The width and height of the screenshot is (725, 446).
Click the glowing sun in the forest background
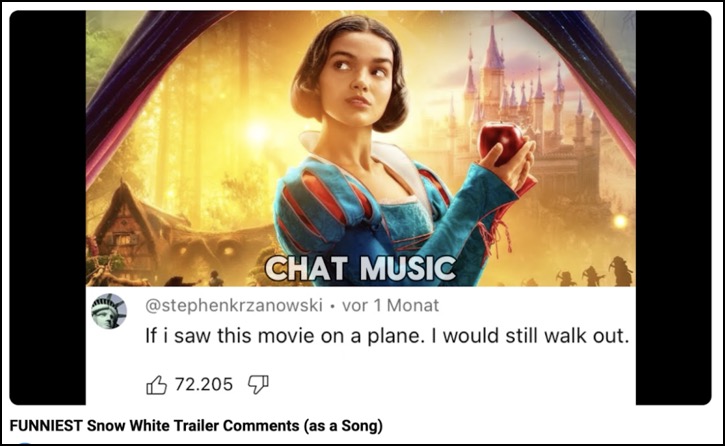pos(257,134)
